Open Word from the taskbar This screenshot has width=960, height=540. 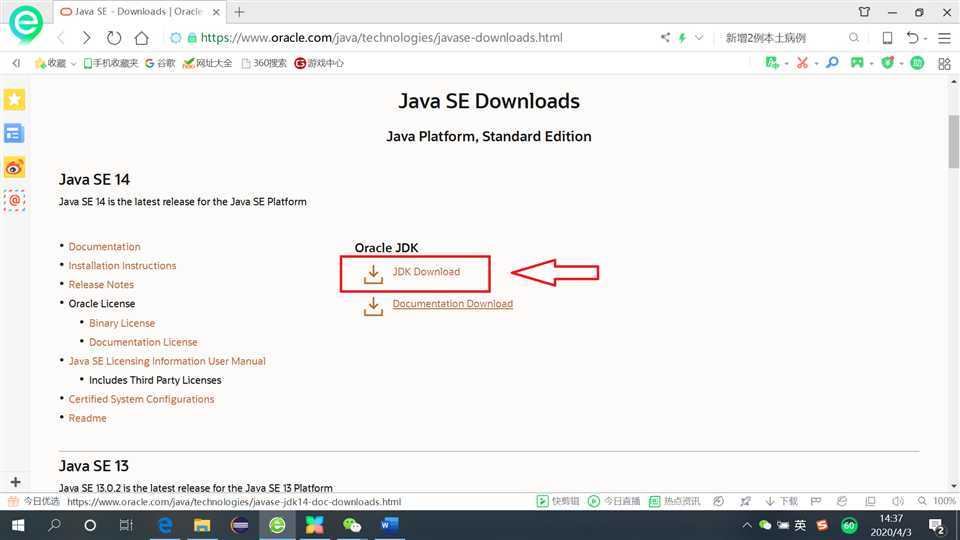point(389,525)
